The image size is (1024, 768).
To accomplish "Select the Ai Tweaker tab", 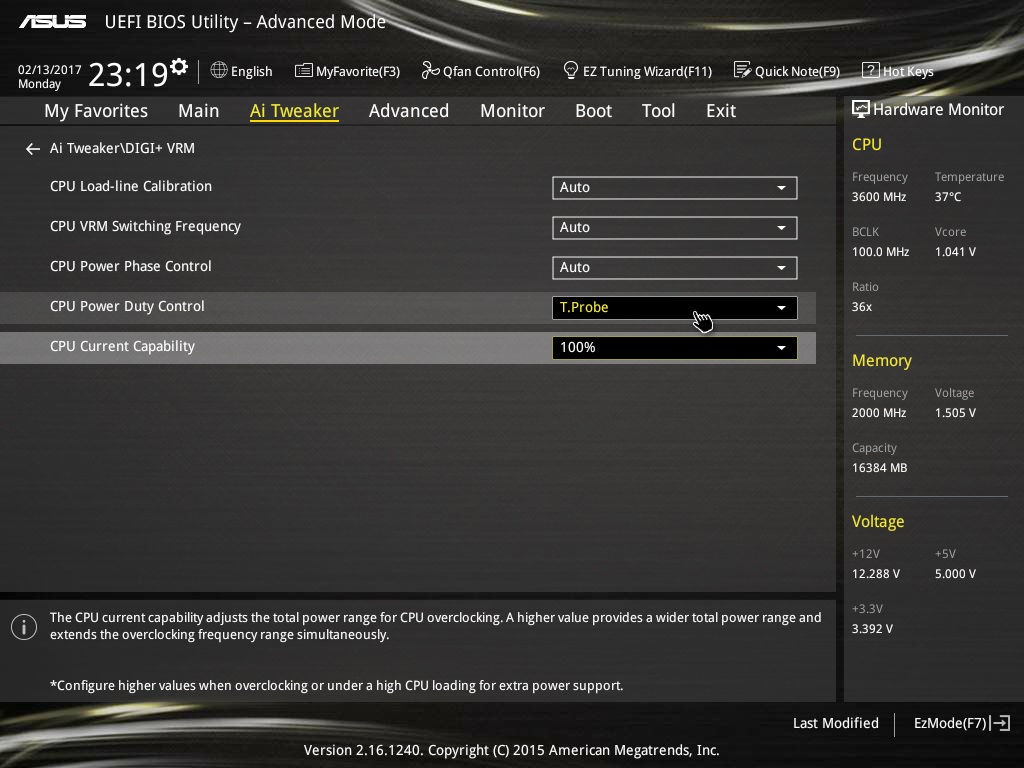I will pos(294,111).
